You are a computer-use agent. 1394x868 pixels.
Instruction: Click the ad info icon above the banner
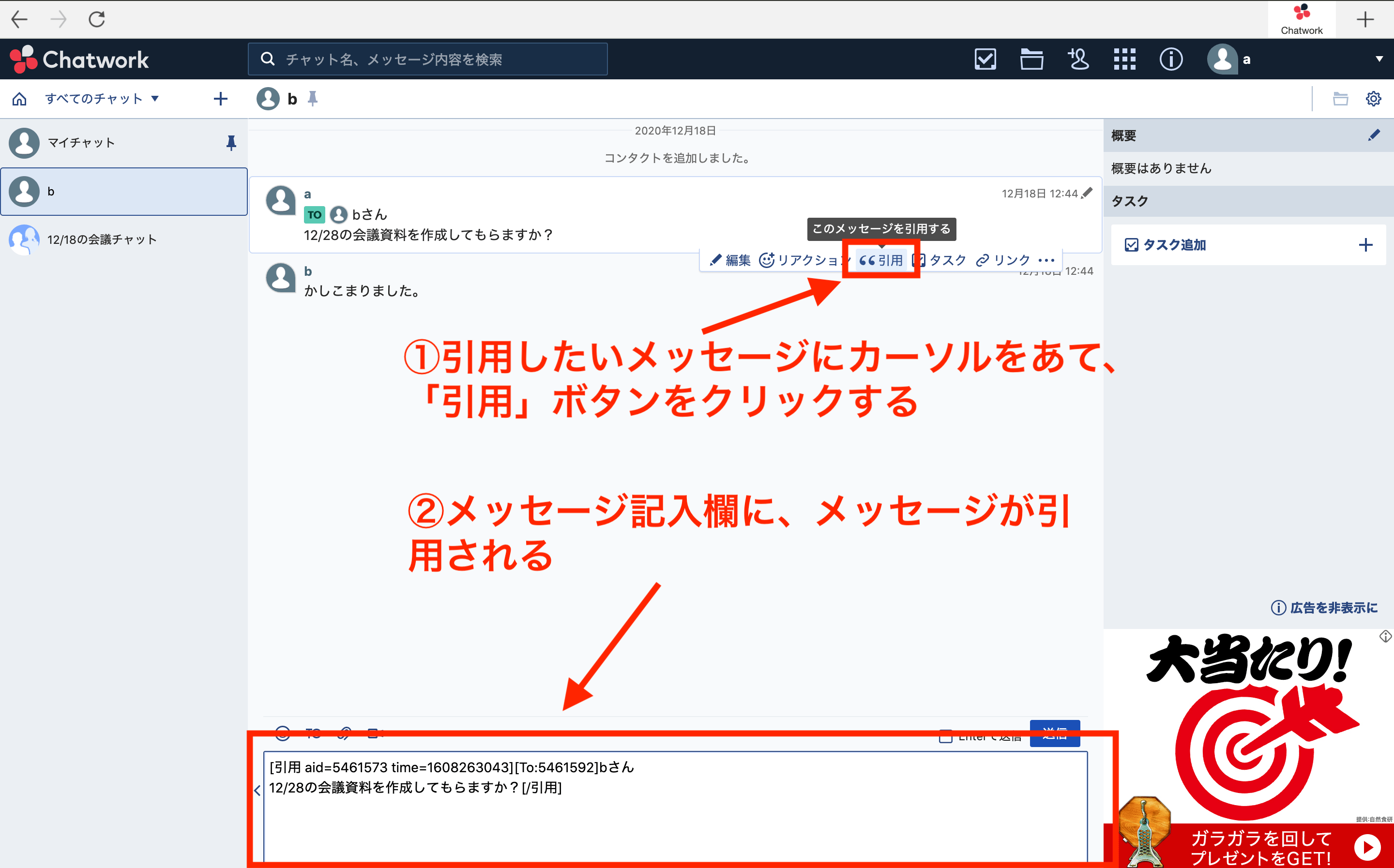(1385, 636)
